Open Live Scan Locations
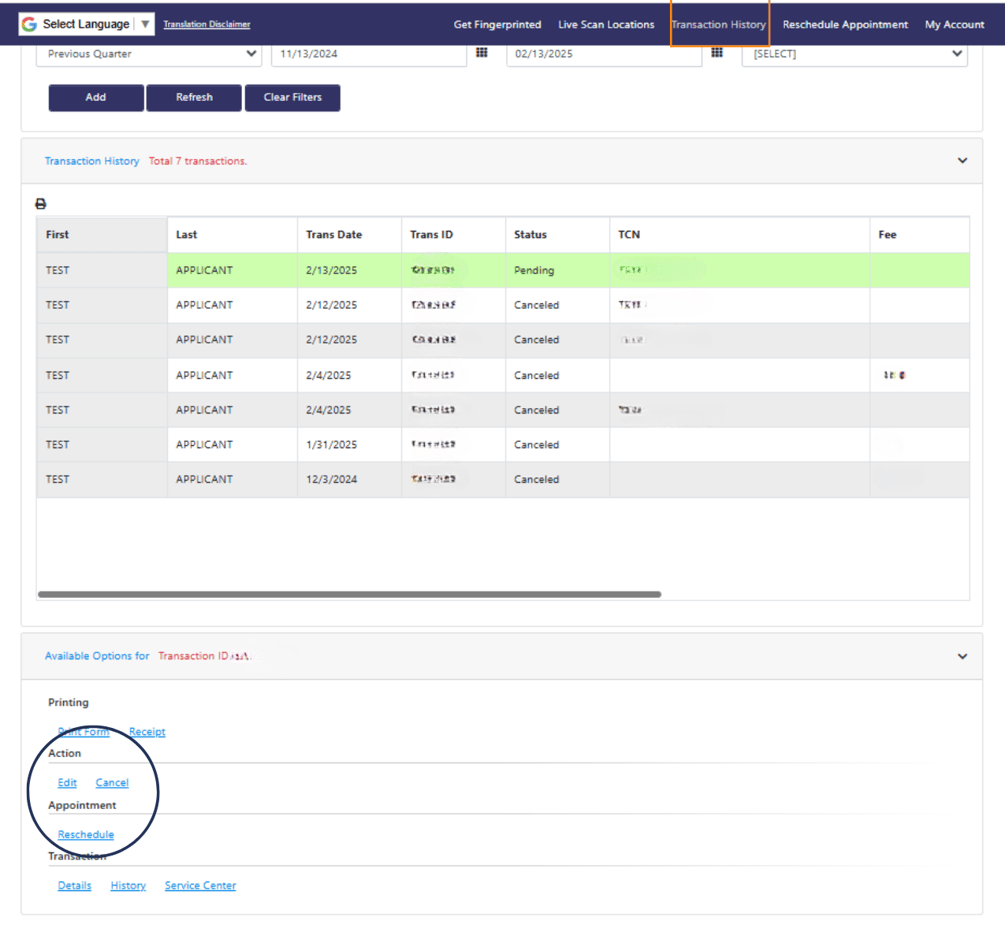 [x=606, y=24]
